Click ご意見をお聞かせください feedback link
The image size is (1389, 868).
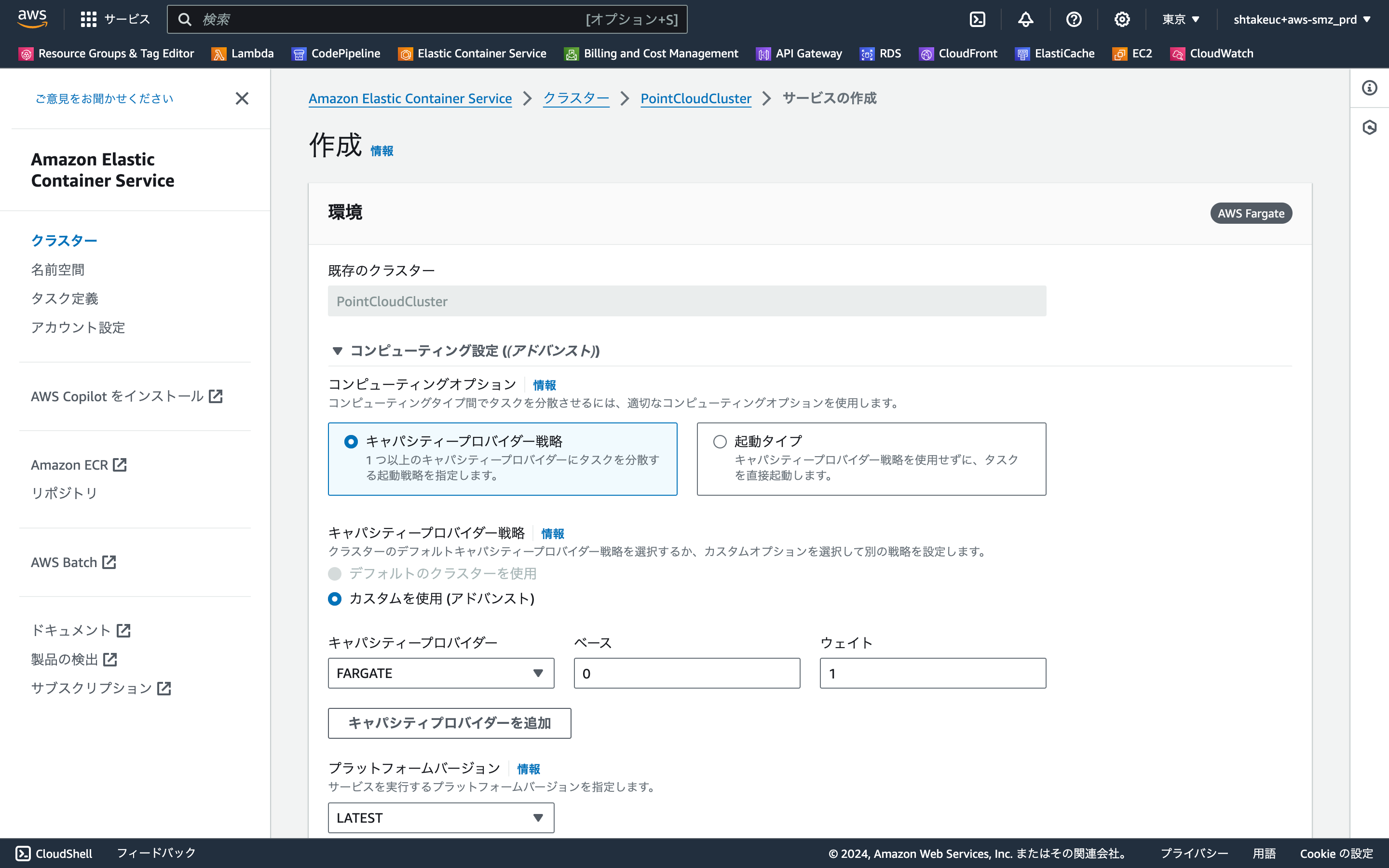point(105,98)
